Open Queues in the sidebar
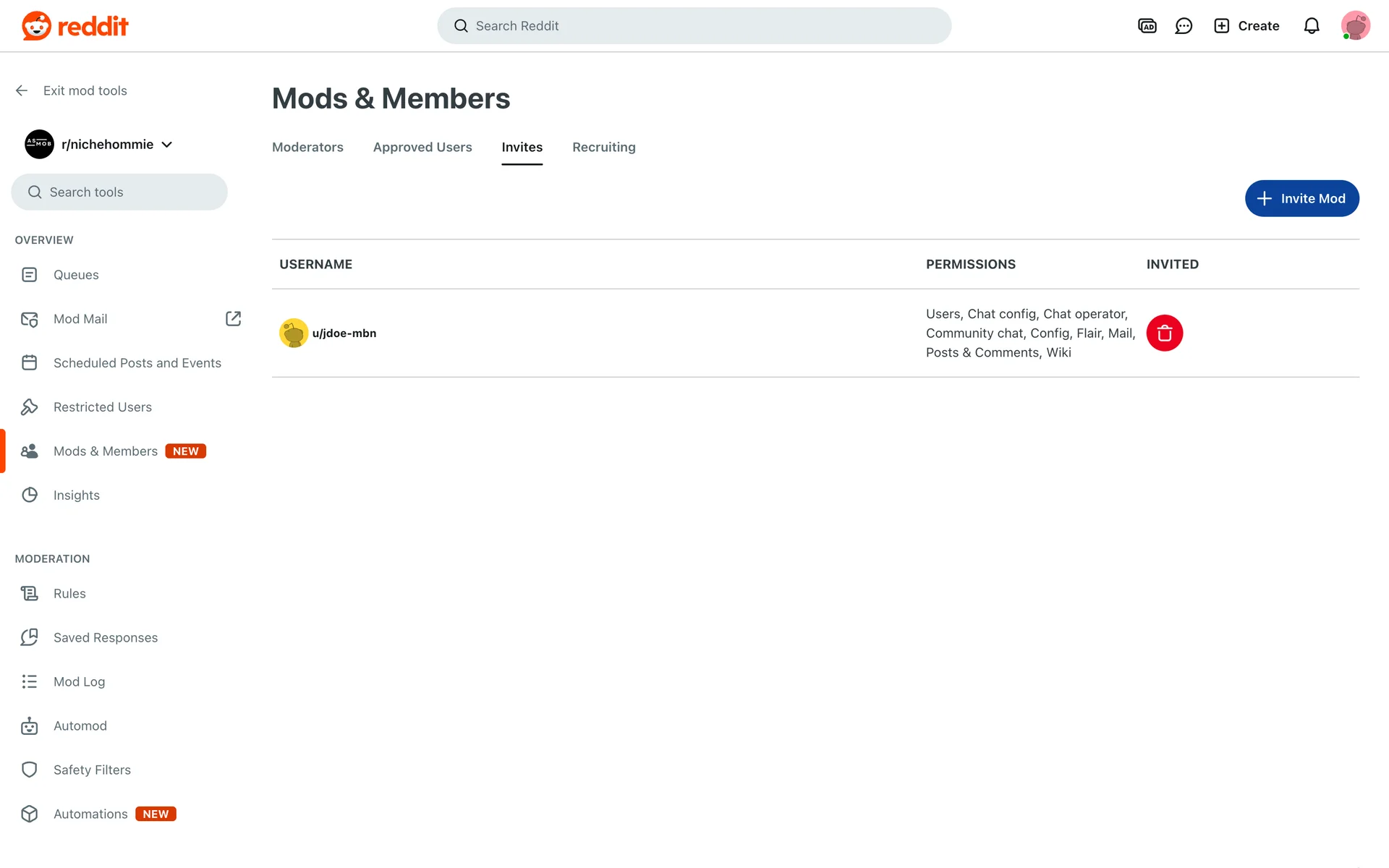 tap(76, 275)
